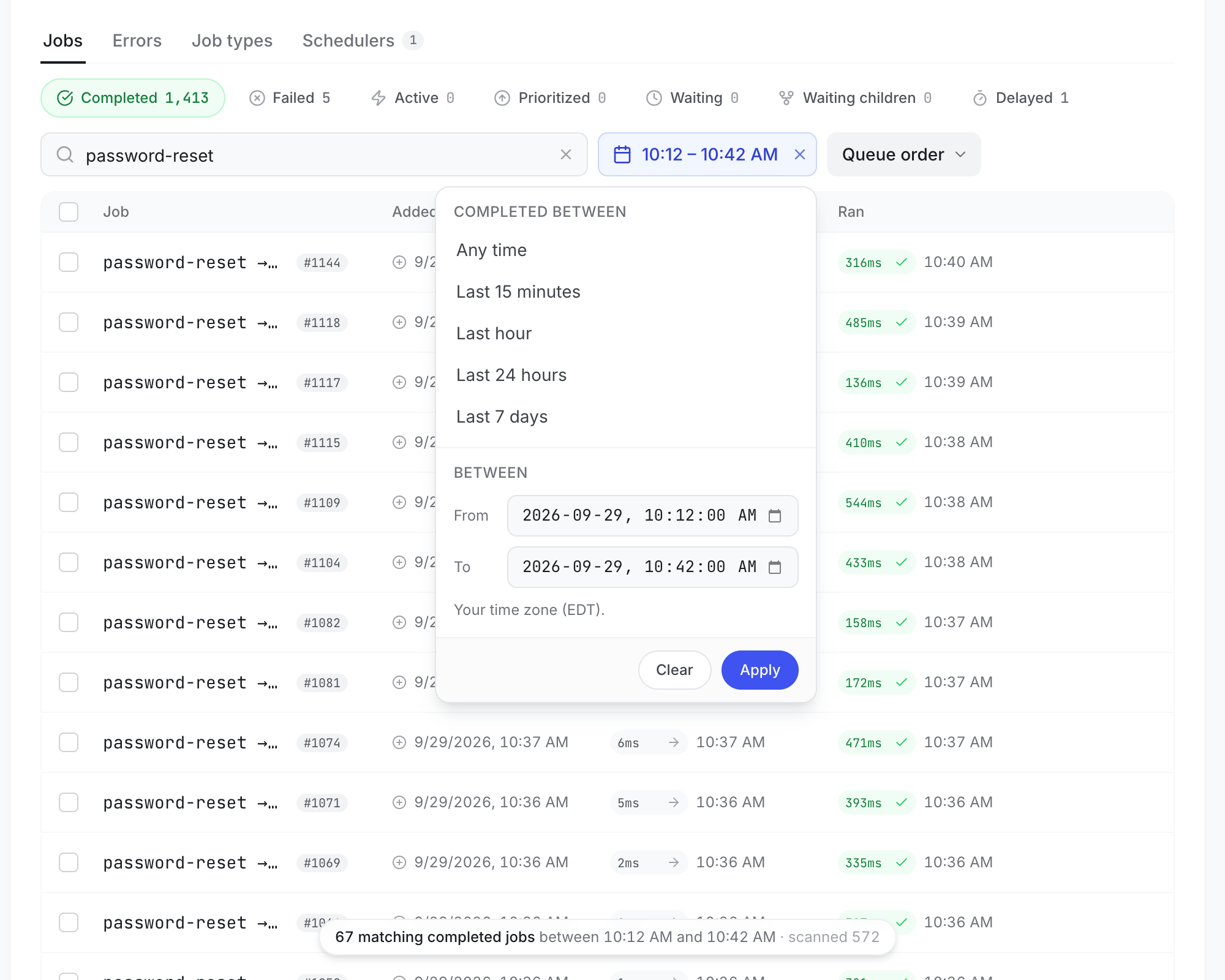
Task: Toggle the select-all checkbox in table header
Action: click(69, 212)
